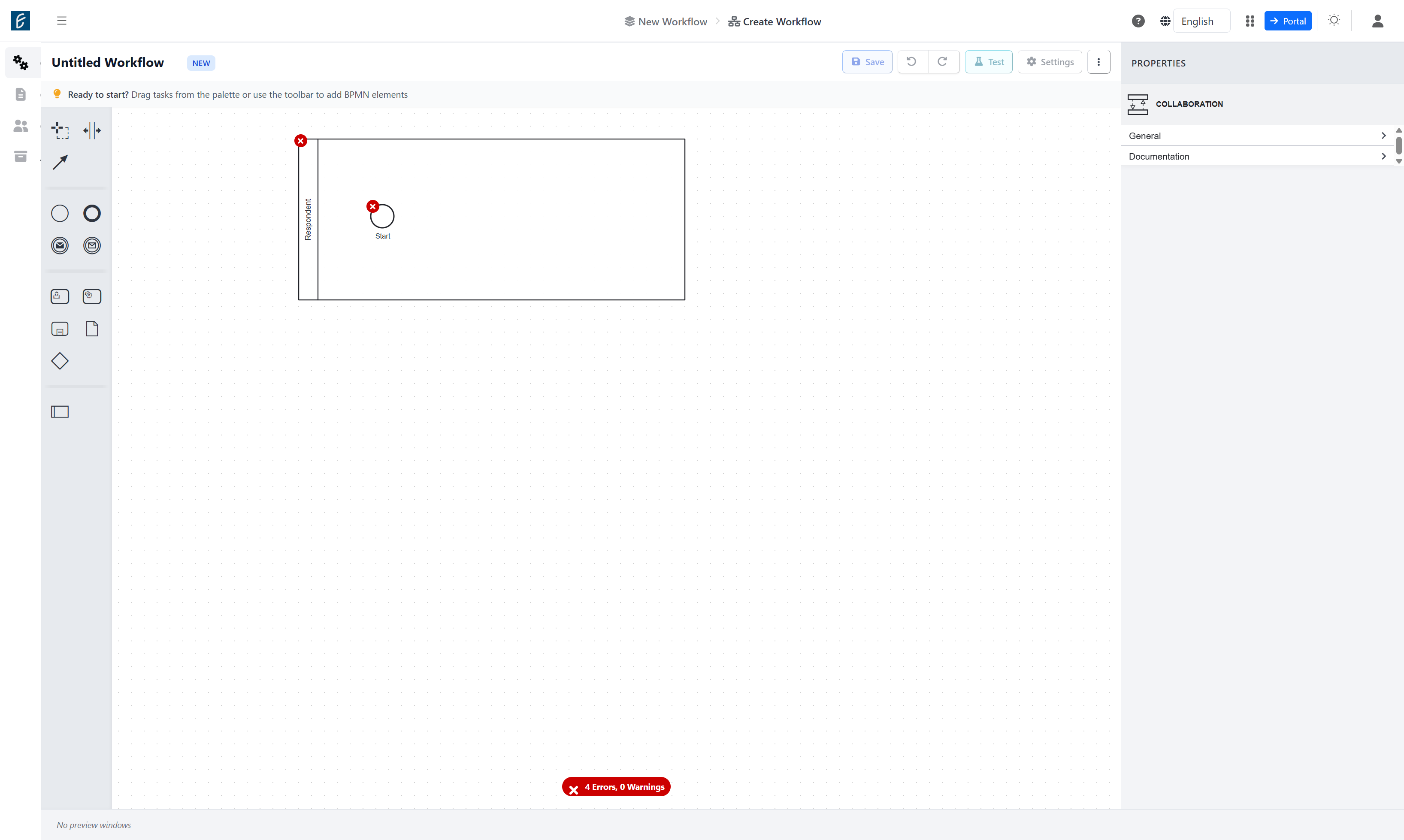Choose the filled message throw event

click(x=60, y=246)
